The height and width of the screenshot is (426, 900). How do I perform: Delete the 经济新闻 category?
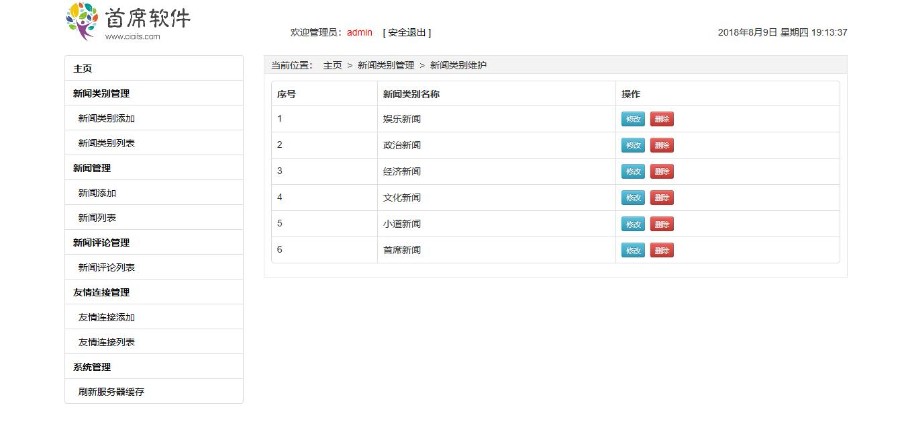coord(662,171)
